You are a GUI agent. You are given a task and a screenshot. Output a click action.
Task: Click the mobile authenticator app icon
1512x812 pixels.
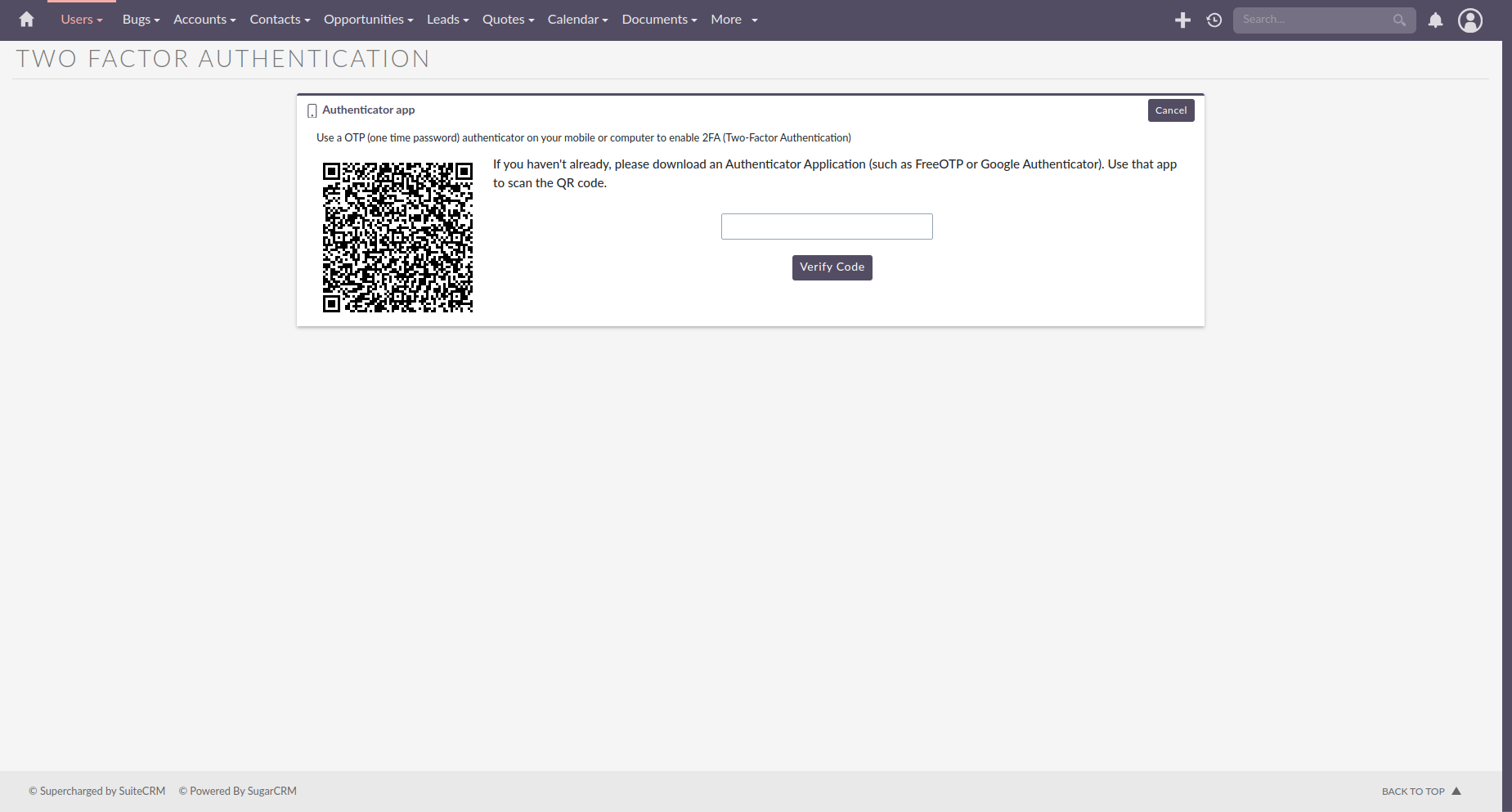(x=312, y=110)
